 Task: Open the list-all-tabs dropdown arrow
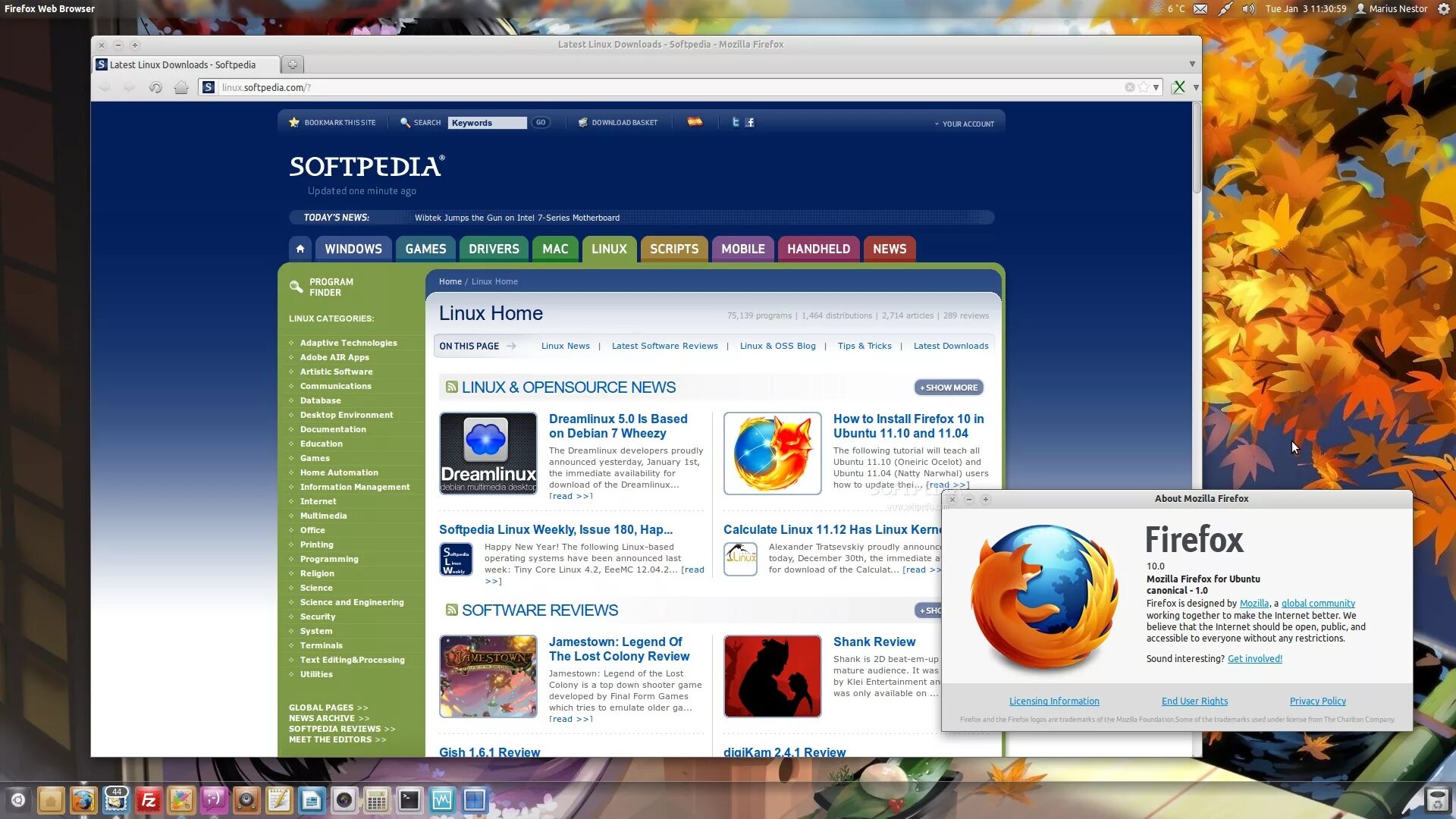(x=1192, y=64)
